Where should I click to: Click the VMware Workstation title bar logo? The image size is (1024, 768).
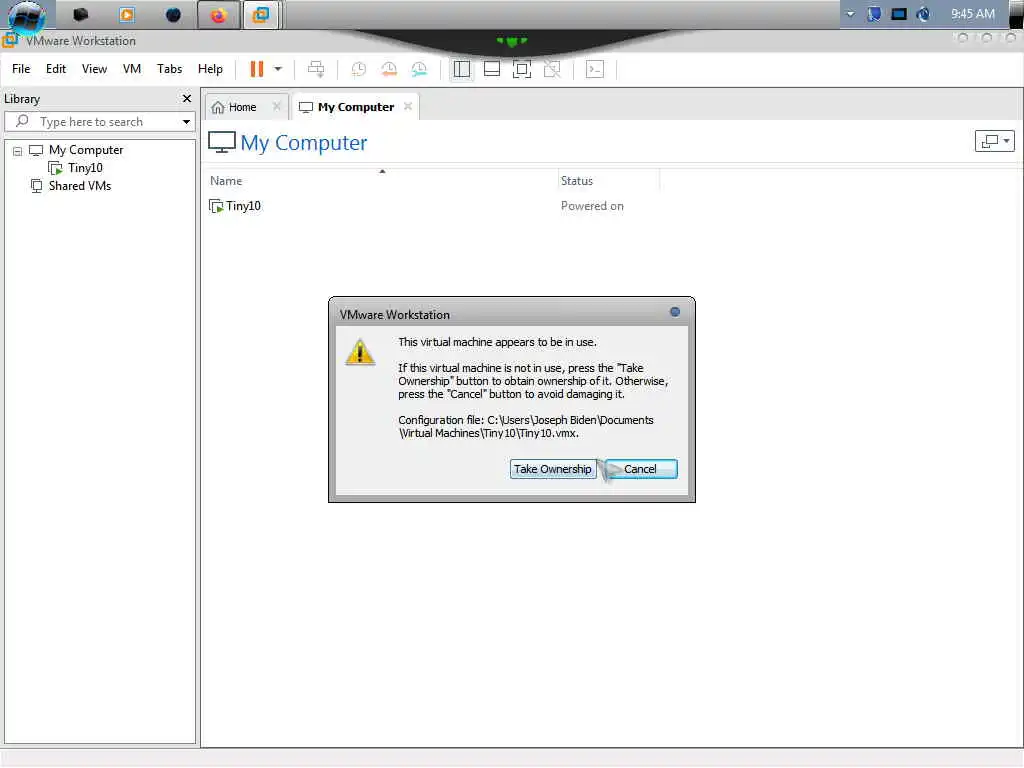pos(10,40)
